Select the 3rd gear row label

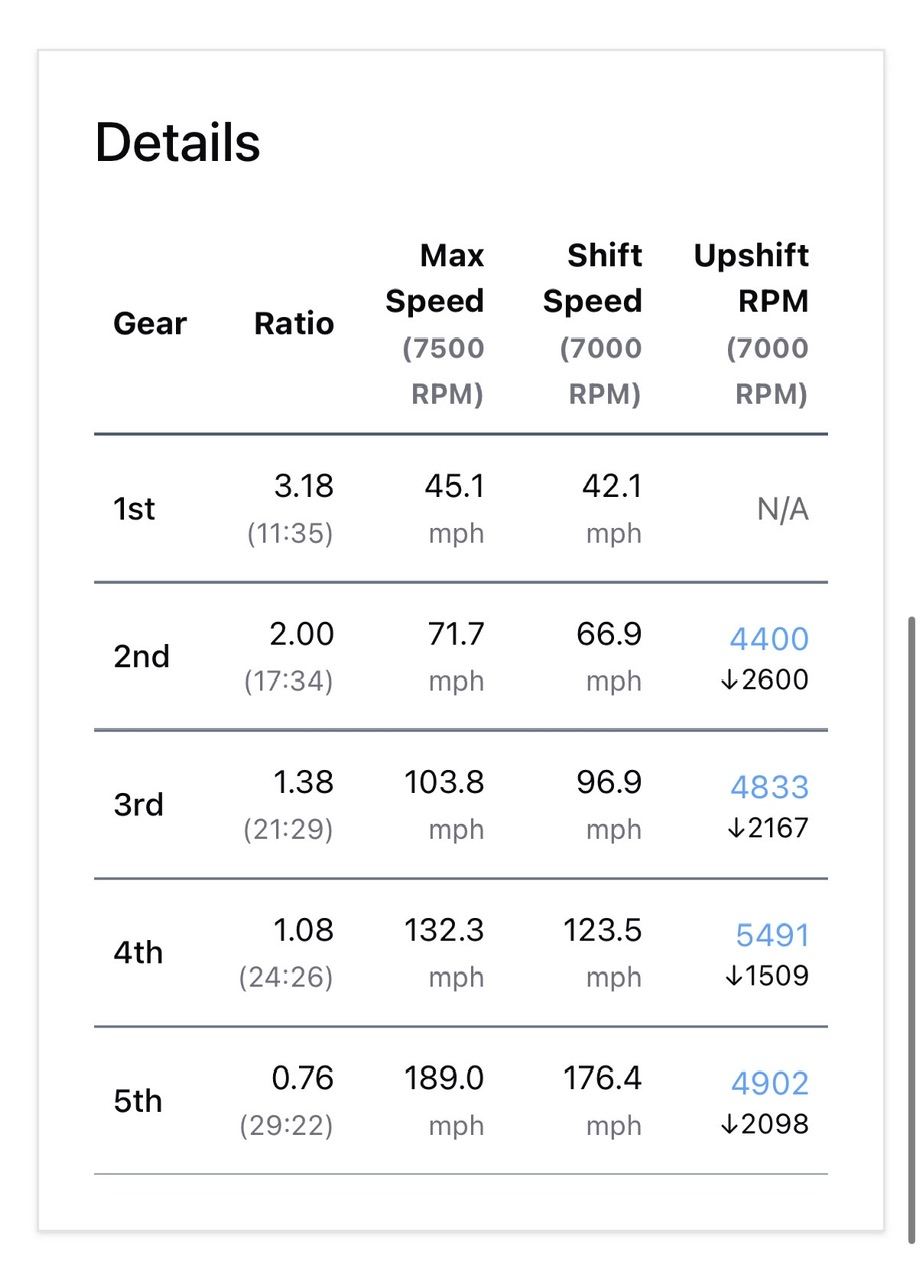[139, 805]
